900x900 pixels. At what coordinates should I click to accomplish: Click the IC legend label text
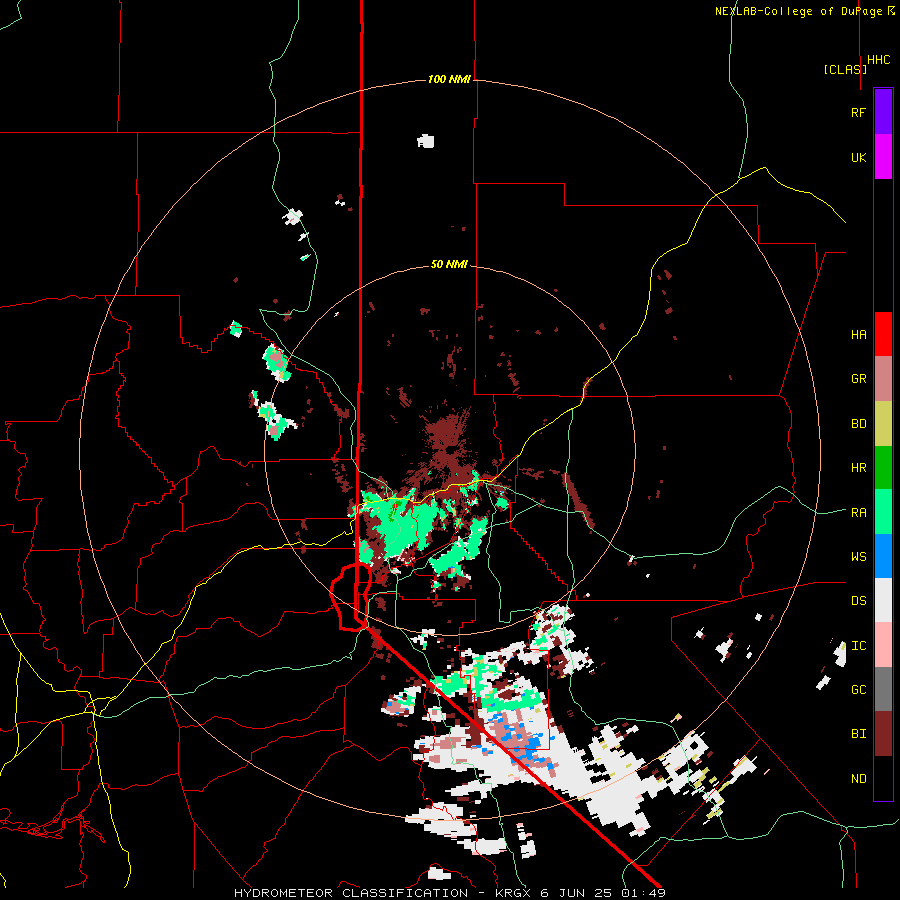pos(859,646)
